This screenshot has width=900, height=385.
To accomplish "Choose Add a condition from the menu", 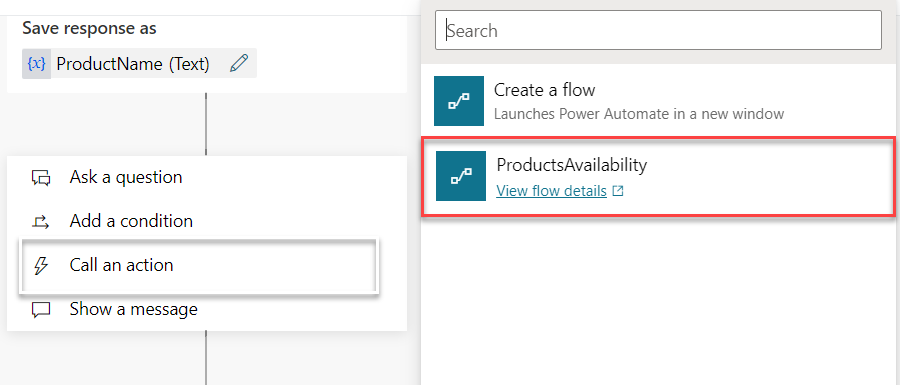I will coord(207,221).
